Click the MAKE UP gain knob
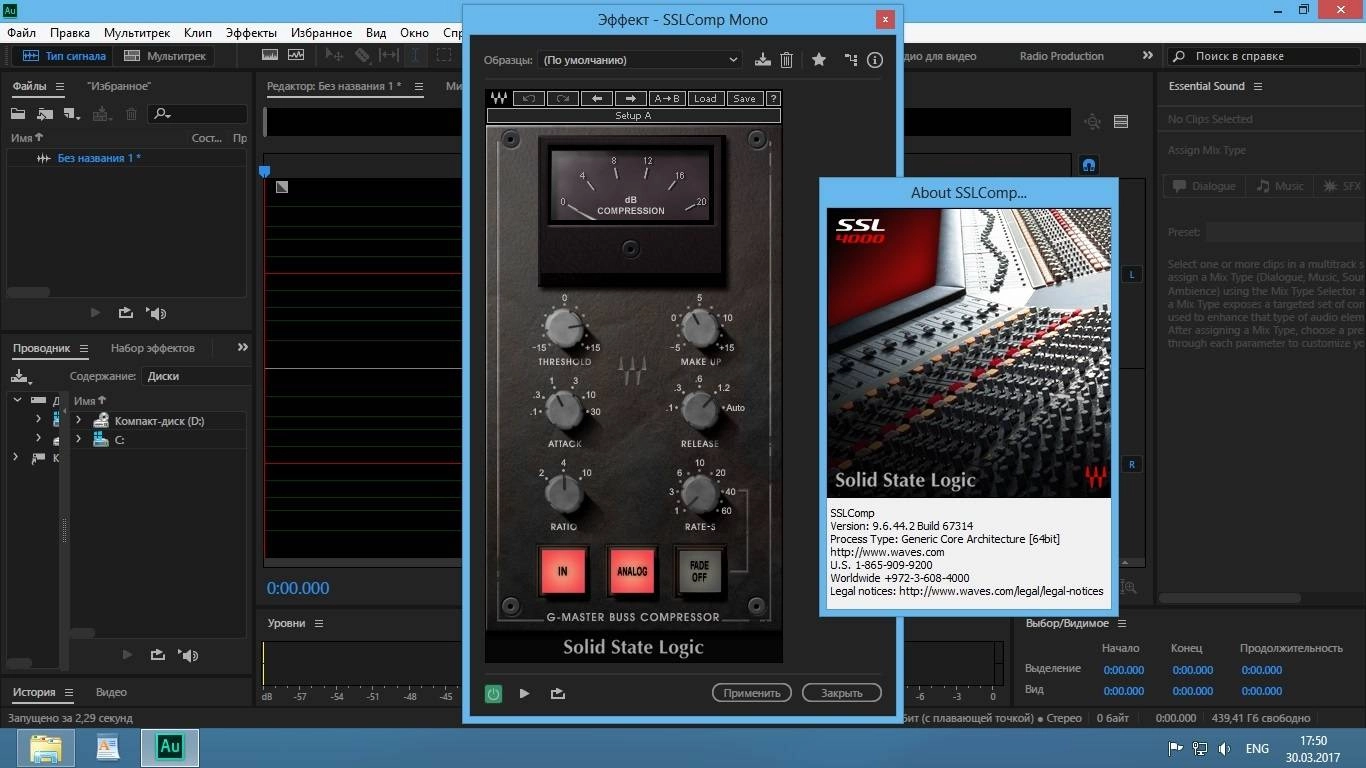Screen dimensions: 1366x768 699,329
